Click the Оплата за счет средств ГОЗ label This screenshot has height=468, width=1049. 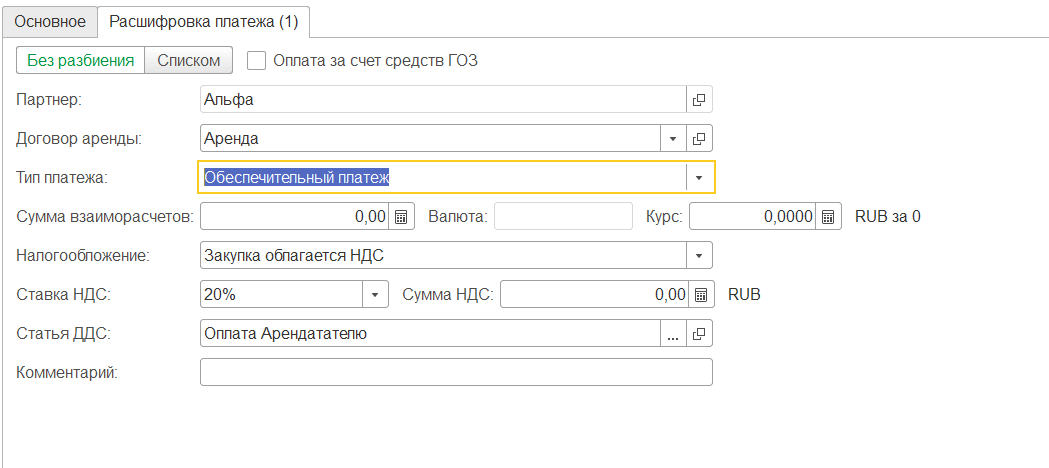(375, 60)
